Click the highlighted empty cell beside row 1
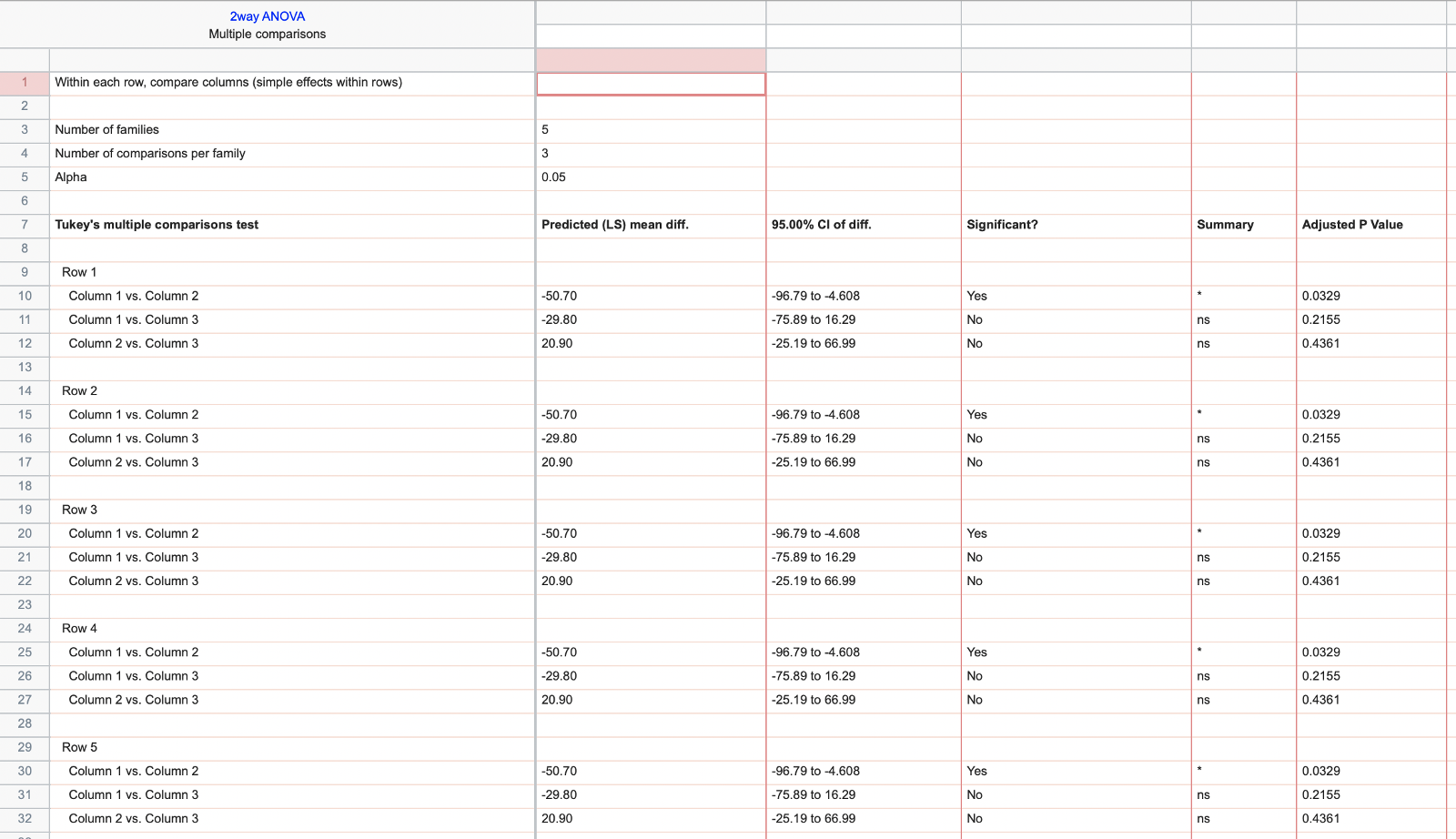The image size is (1456, 839). coord(651,83)
